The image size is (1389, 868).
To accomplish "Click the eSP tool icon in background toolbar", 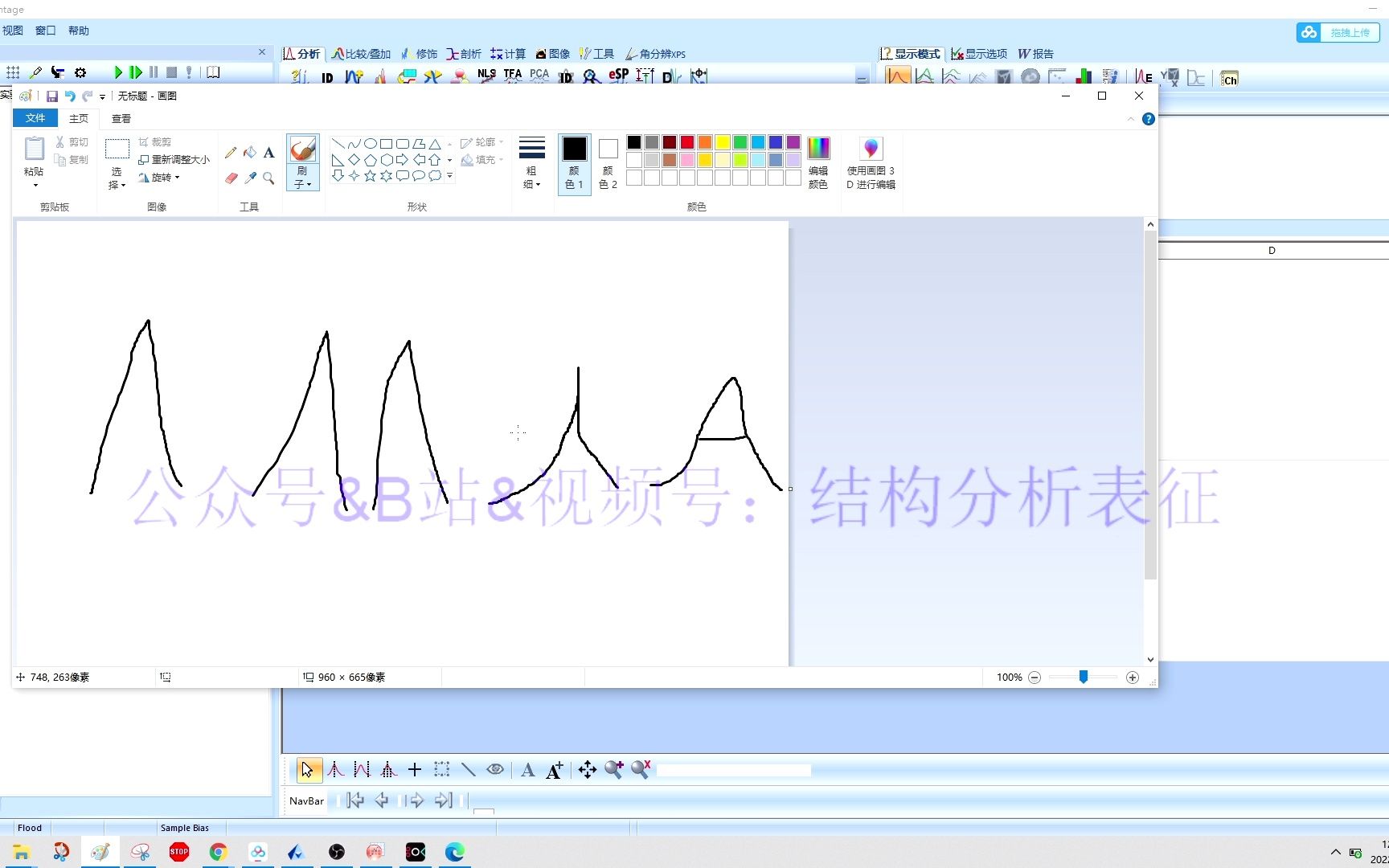I will click(618, 76).
